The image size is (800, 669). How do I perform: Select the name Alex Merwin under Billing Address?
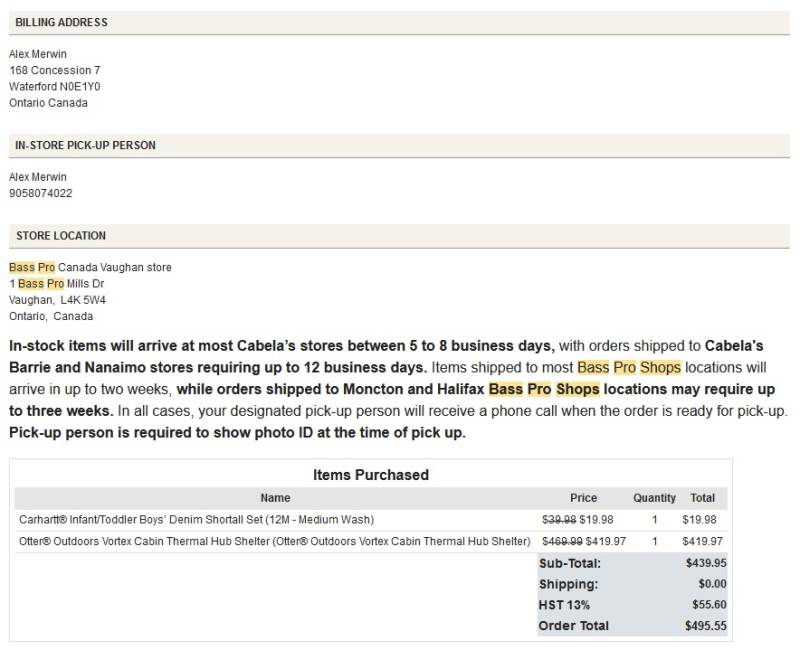[38, 54]
